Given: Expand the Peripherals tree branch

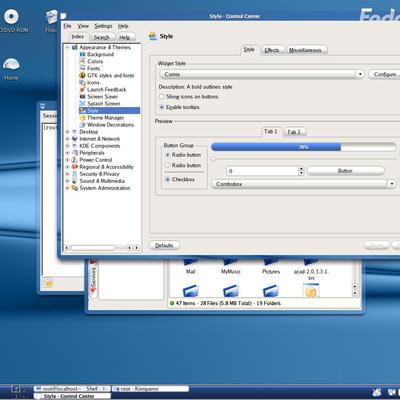Looking at the screenshot, I should click(68, 153).
